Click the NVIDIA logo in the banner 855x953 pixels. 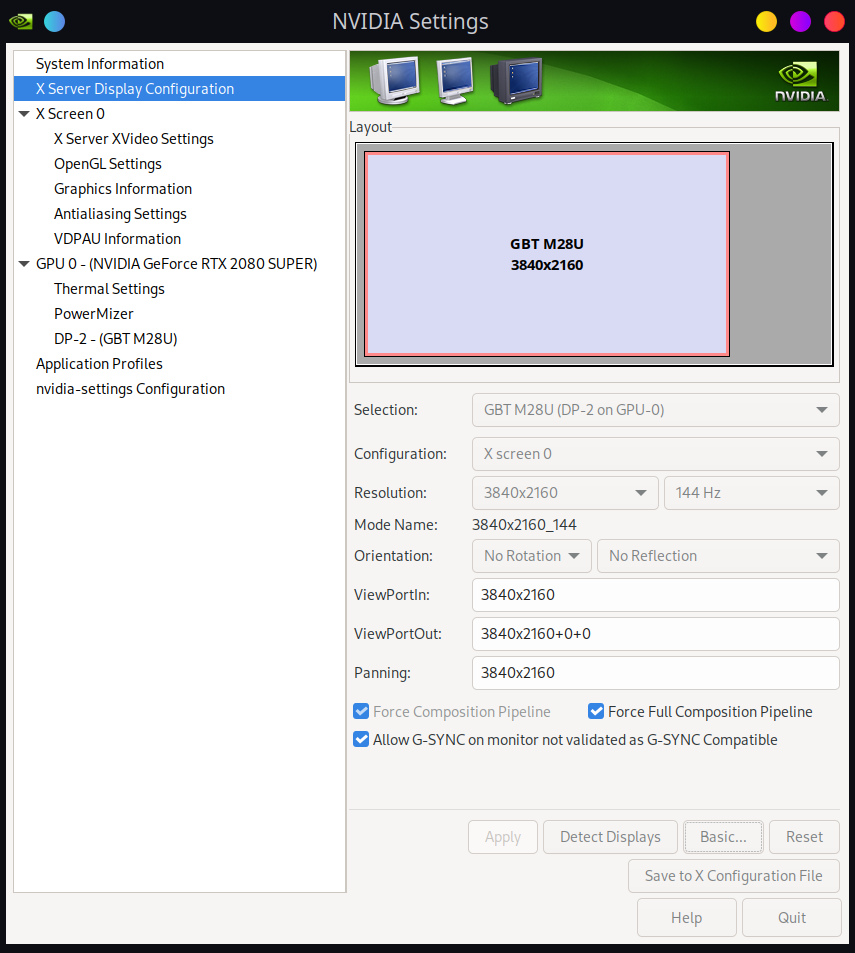click(x=800, y=81)
